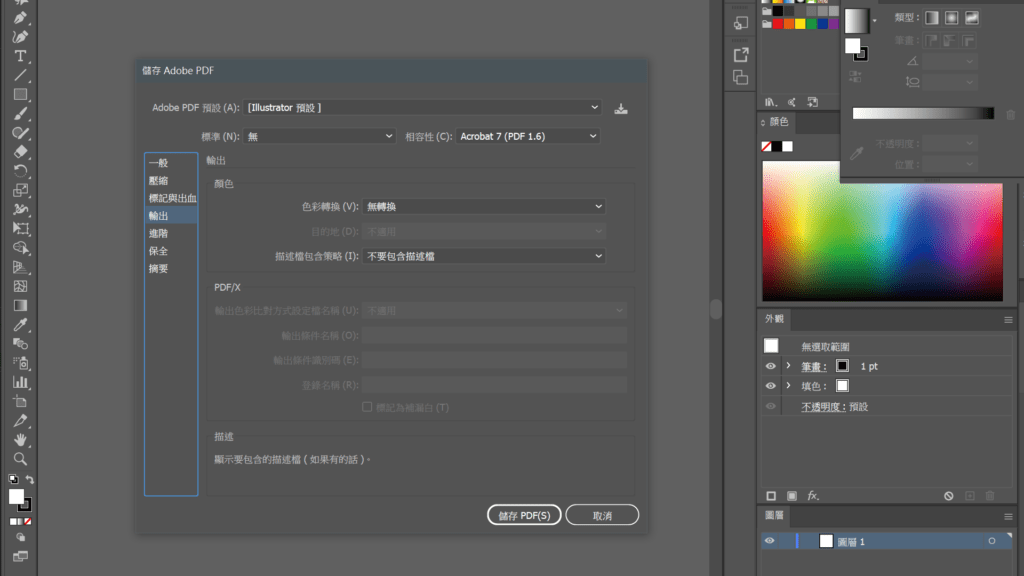Click the clear appearance icon
1024x576 pixels.
pos(948,495)
